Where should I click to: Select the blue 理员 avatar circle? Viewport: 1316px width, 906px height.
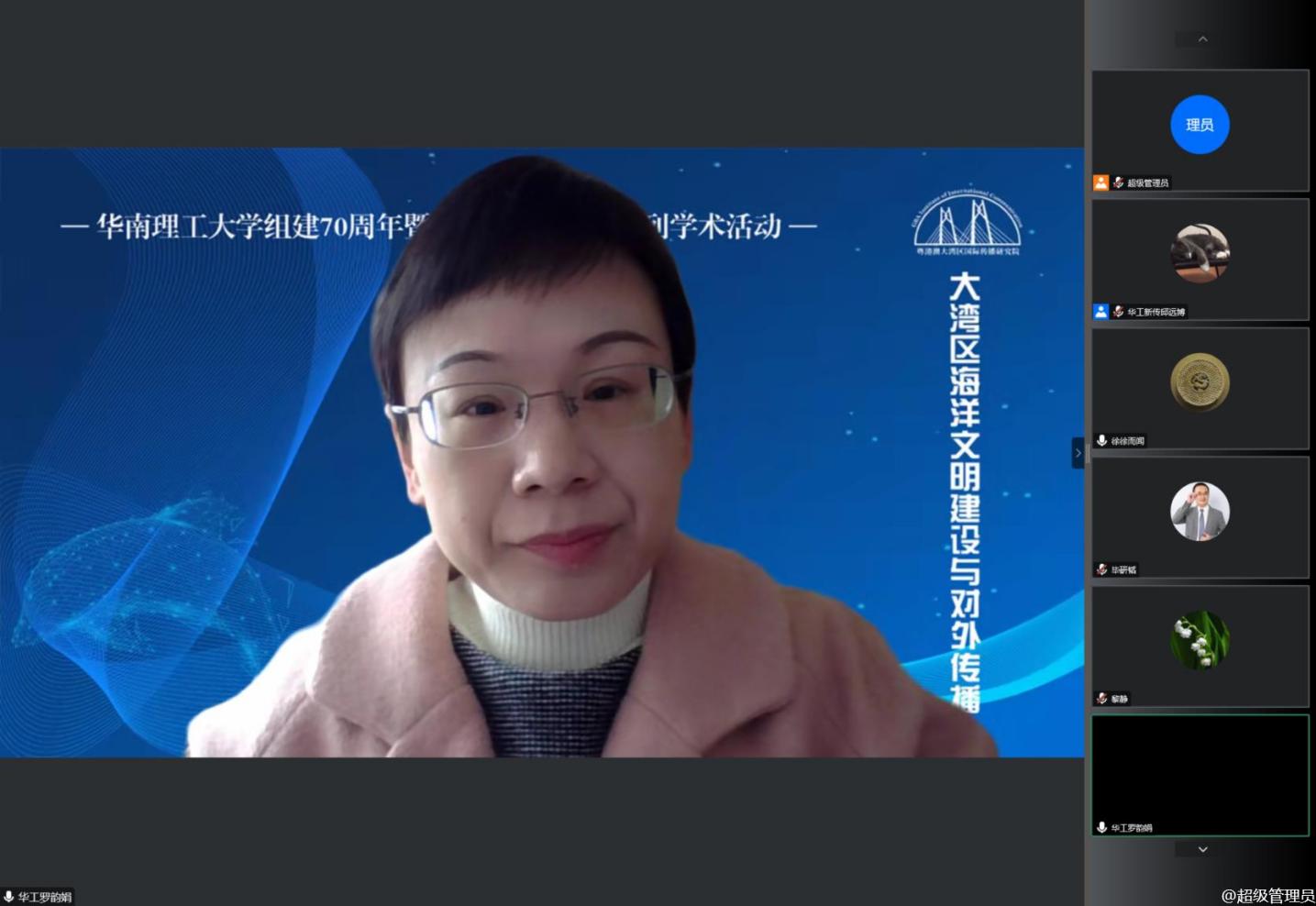tap(1200, 125)
